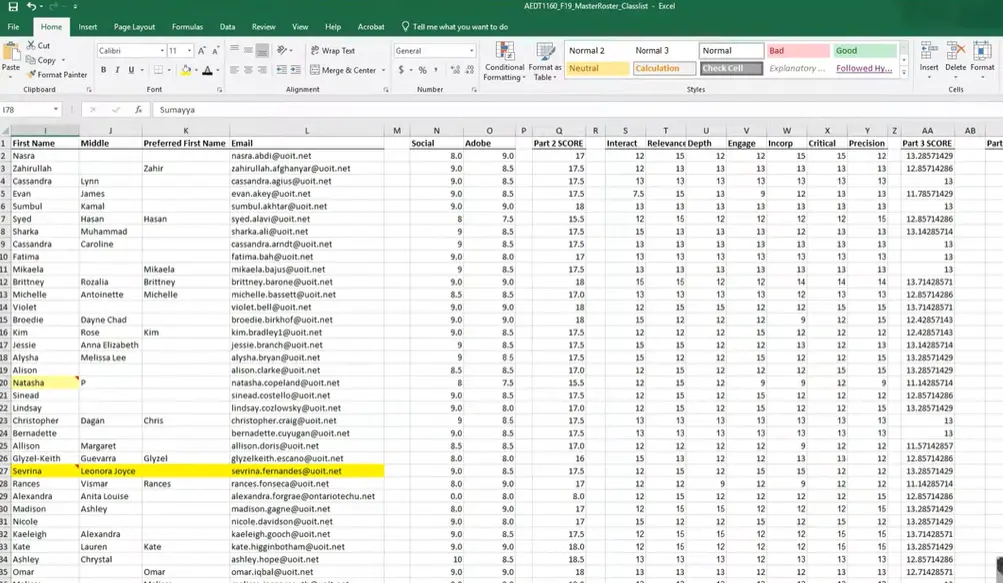The width and height of the screenshot is (1003, 583).
Task: Click the Format Painter brush
Action: tap(32, 75)
